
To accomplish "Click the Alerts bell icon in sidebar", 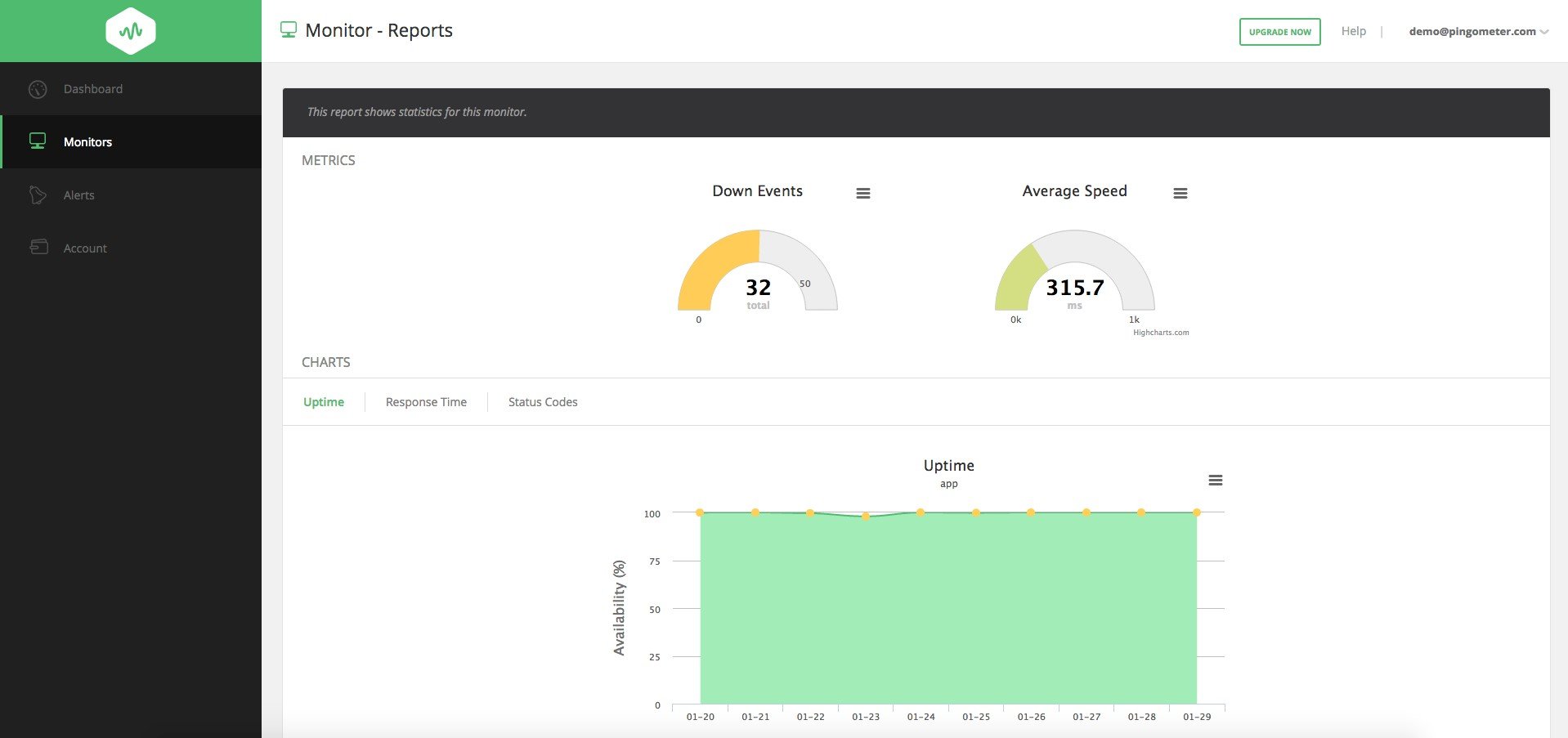I will 38,195.
